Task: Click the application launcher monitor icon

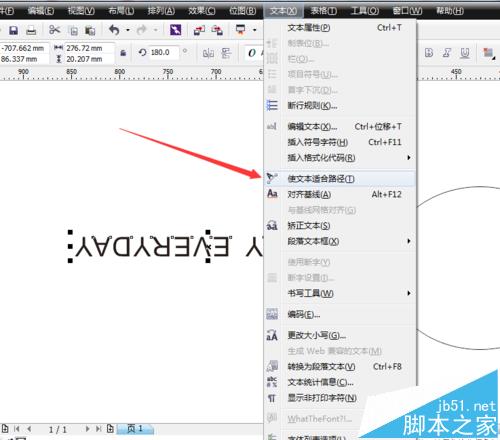Action: pos(241,30)
